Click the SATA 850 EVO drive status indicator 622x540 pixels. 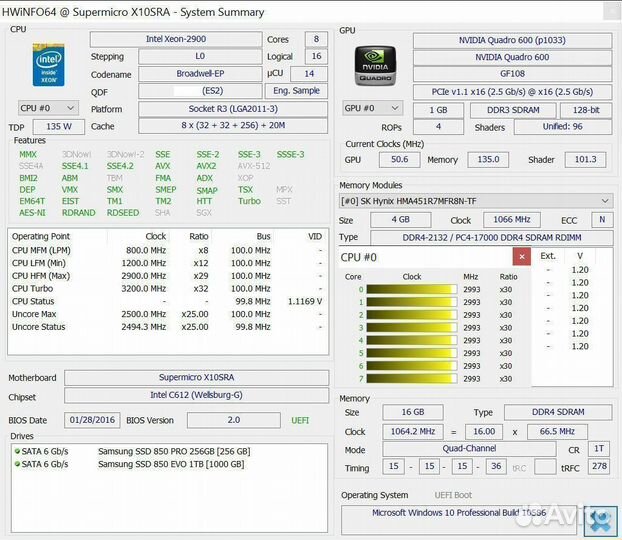17,463
